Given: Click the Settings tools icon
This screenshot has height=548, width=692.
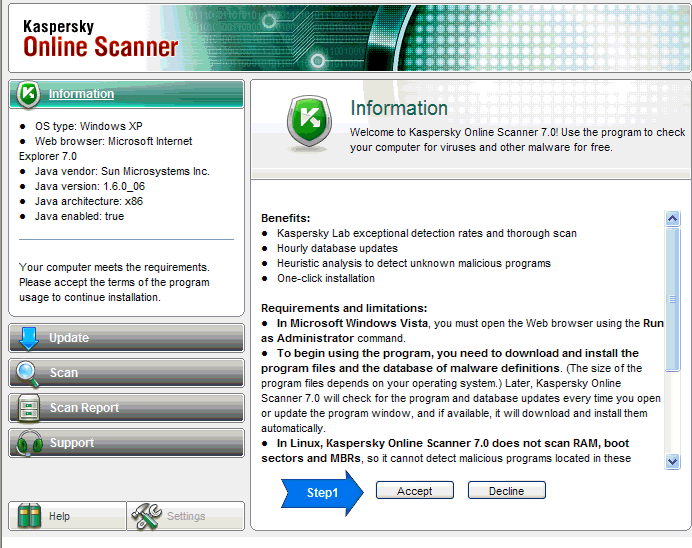Looking at the screenshot, I should pyautogui.click(x=147, y=516).
